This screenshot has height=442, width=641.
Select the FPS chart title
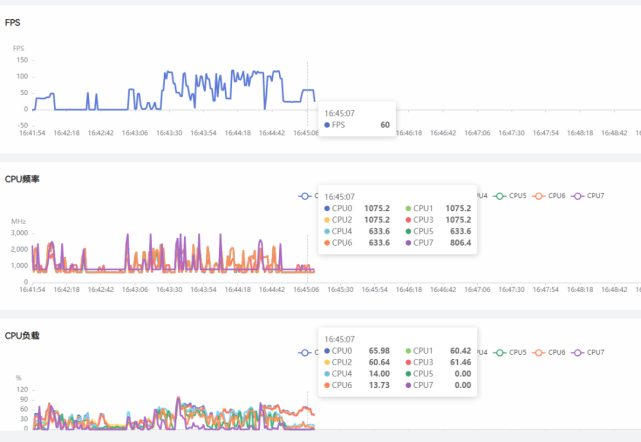(x=12, y=21)
